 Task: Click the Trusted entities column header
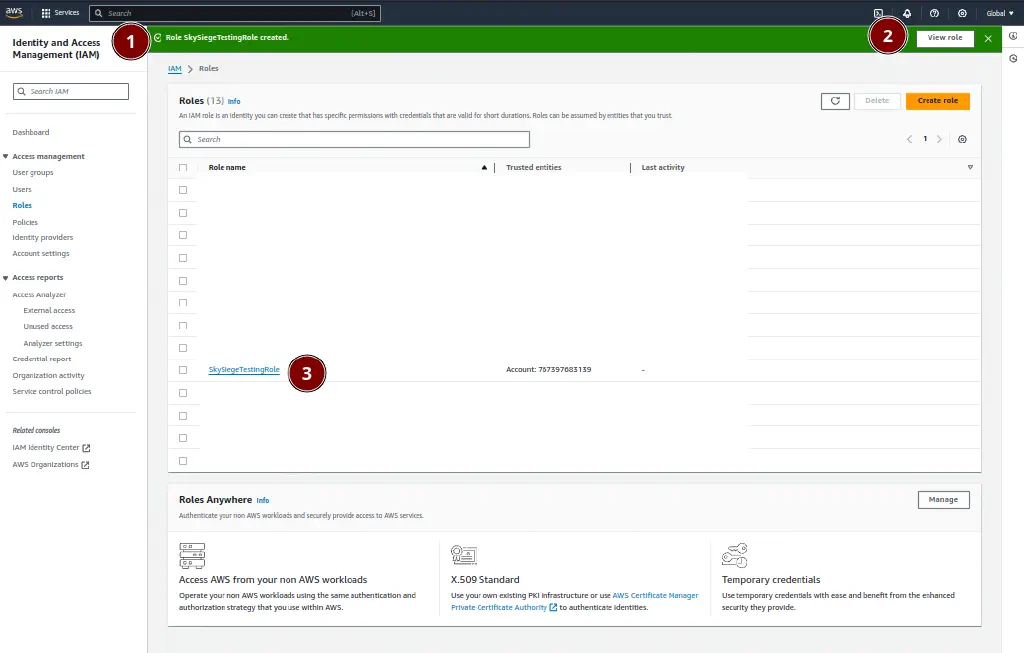pos(534,168)
